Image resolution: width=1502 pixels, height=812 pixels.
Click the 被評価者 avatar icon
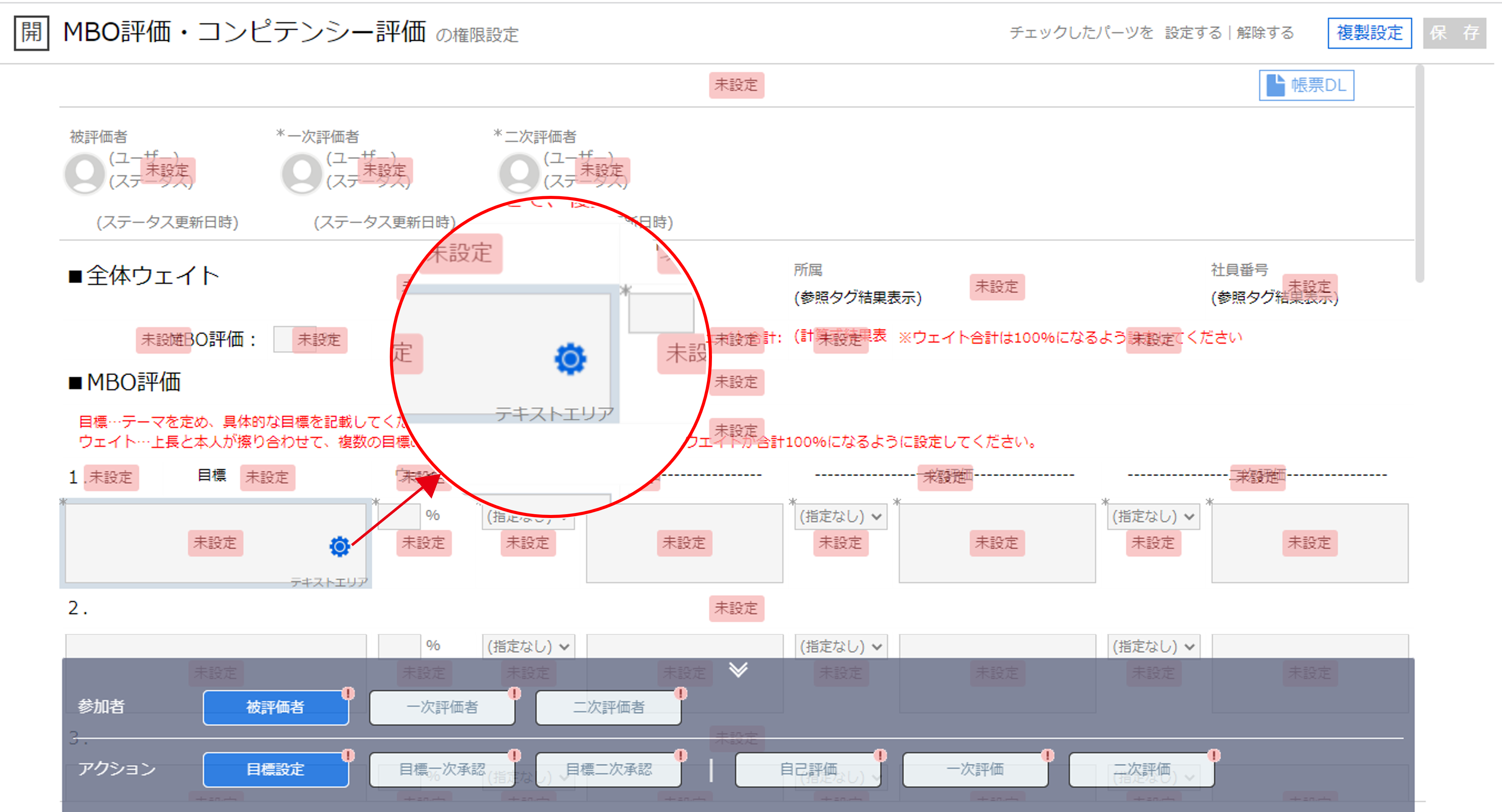pos(85,173)
